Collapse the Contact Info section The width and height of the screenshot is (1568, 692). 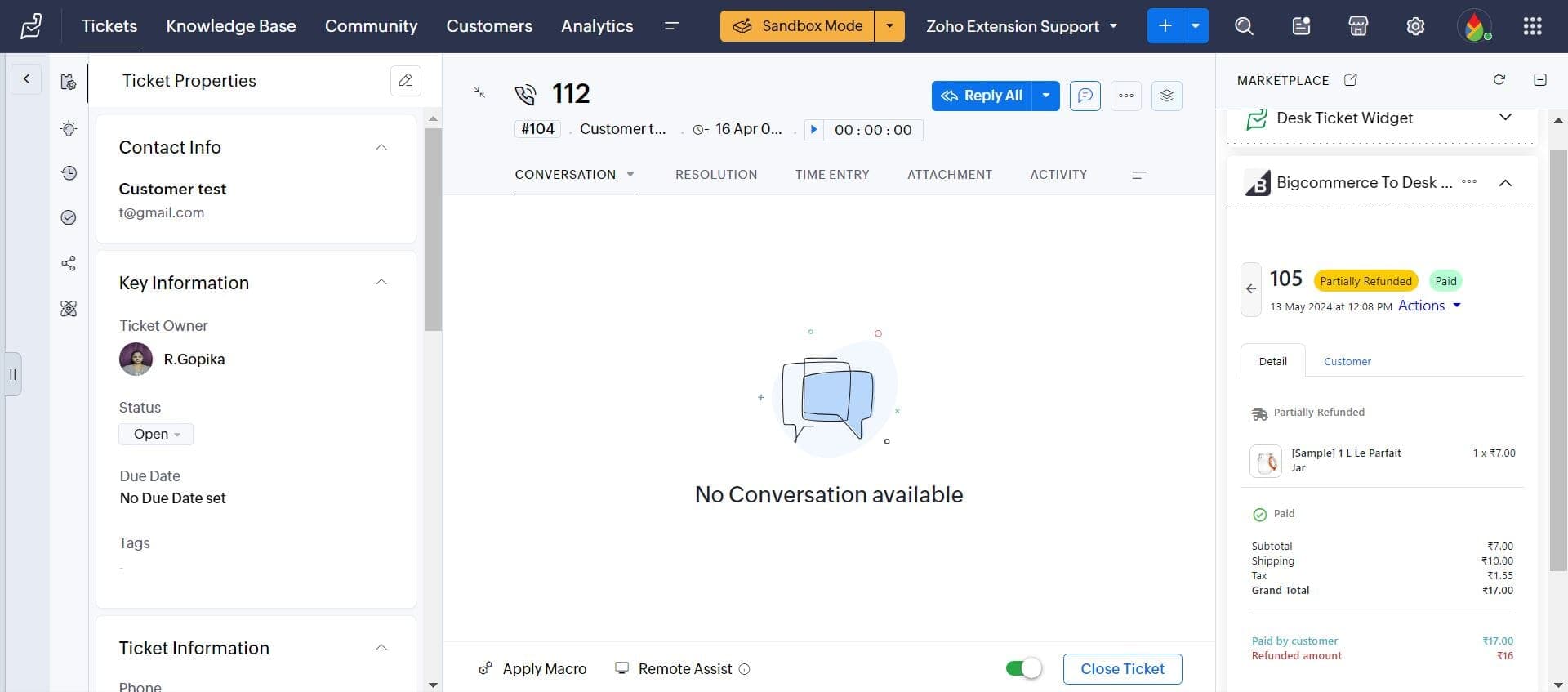click(x=381, y=147)
